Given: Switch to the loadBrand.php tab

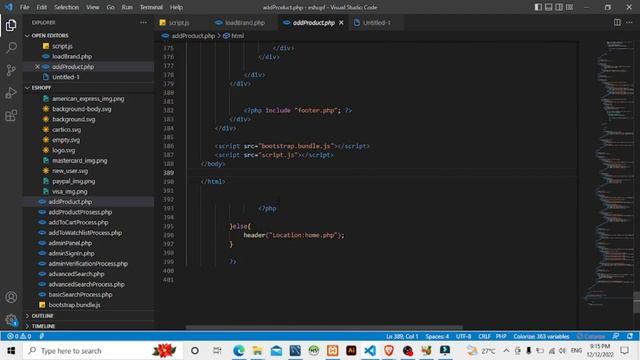Looking at the screenshot, I should [x=245, y=22].
